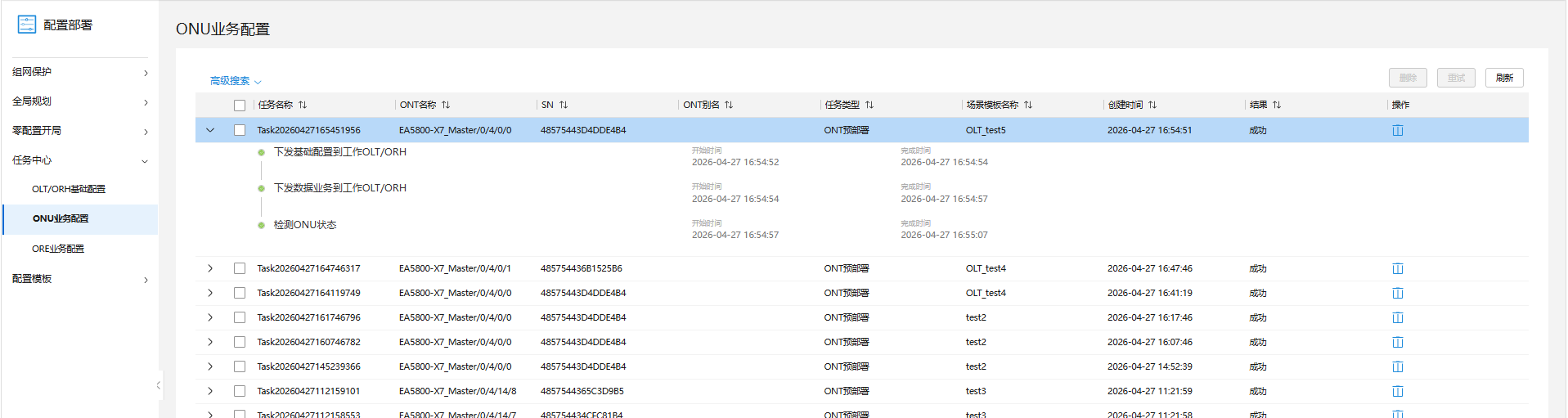This screenshot has width=1568, height=418.
Task: Check the box for Task20260427112159101
Action: pyautogui.click(x=240, y=391)
